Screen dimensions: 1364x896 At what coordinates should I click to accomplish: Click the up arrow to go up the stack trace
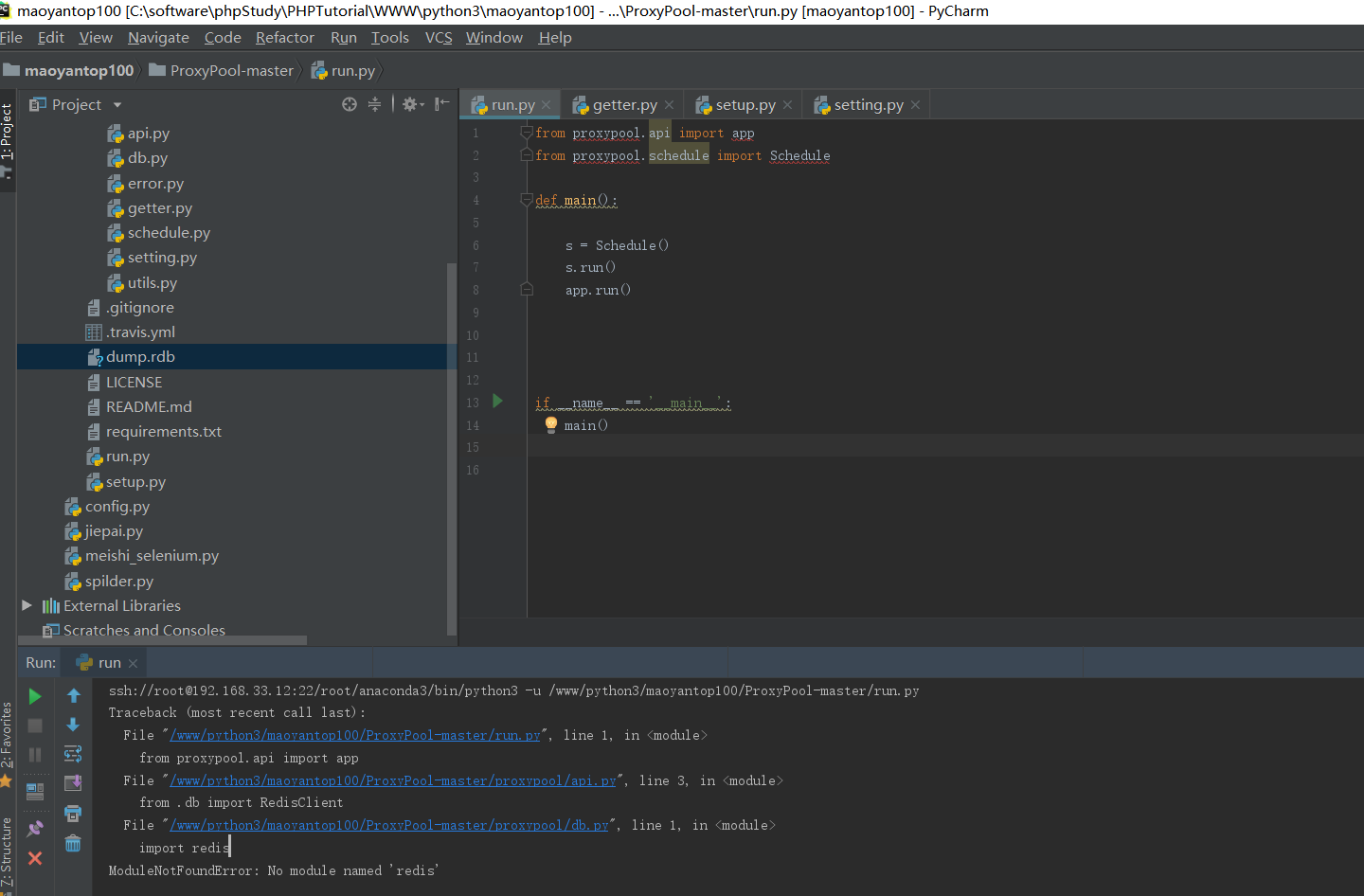tap(73, 696)
